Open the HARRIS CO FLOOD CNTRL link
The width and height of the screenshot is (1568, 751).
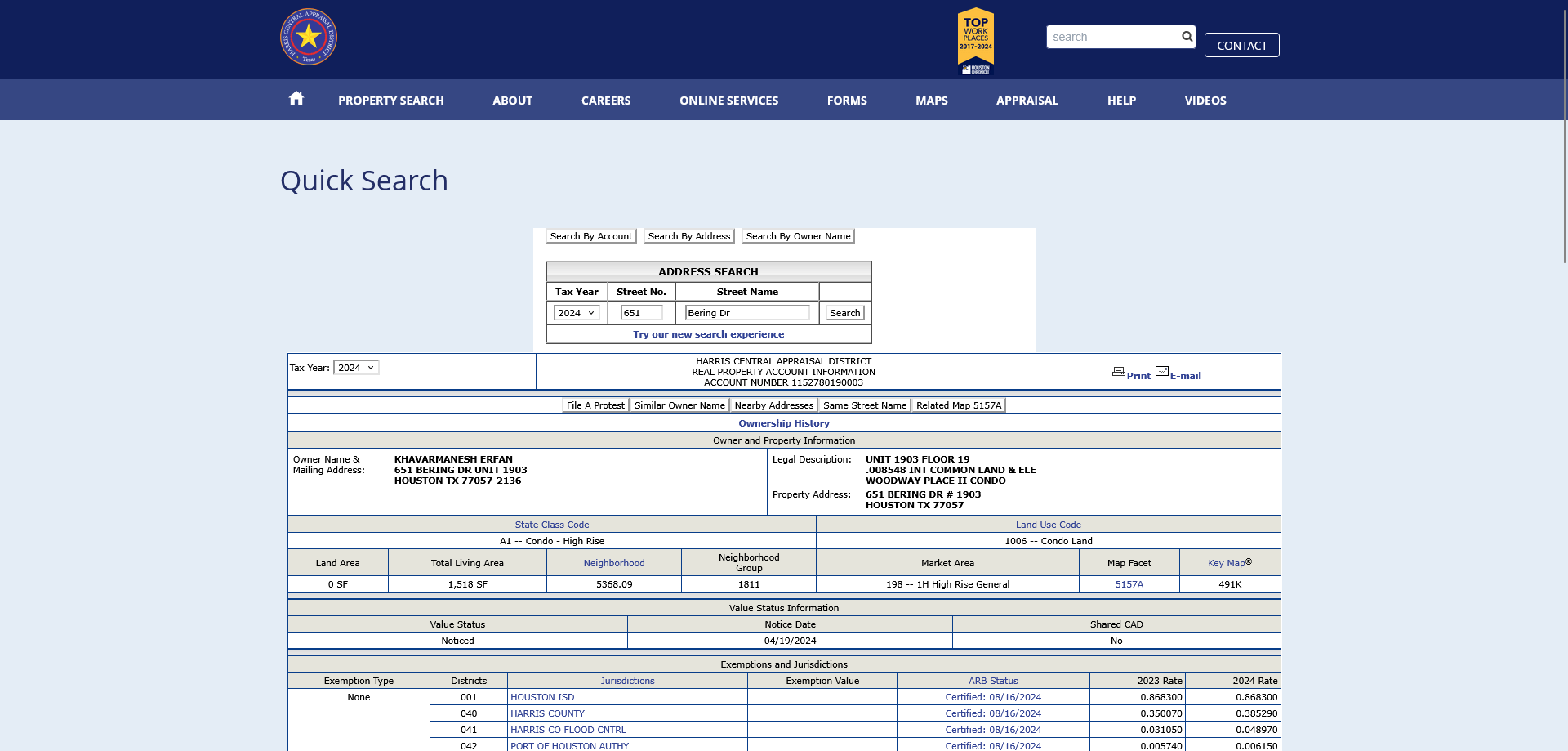(568, 730)
